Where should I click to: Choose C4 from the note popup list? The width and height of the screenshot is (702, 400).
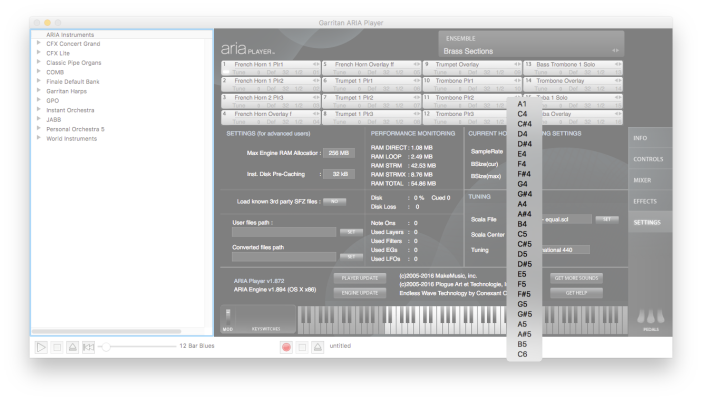tap(524, 114)
